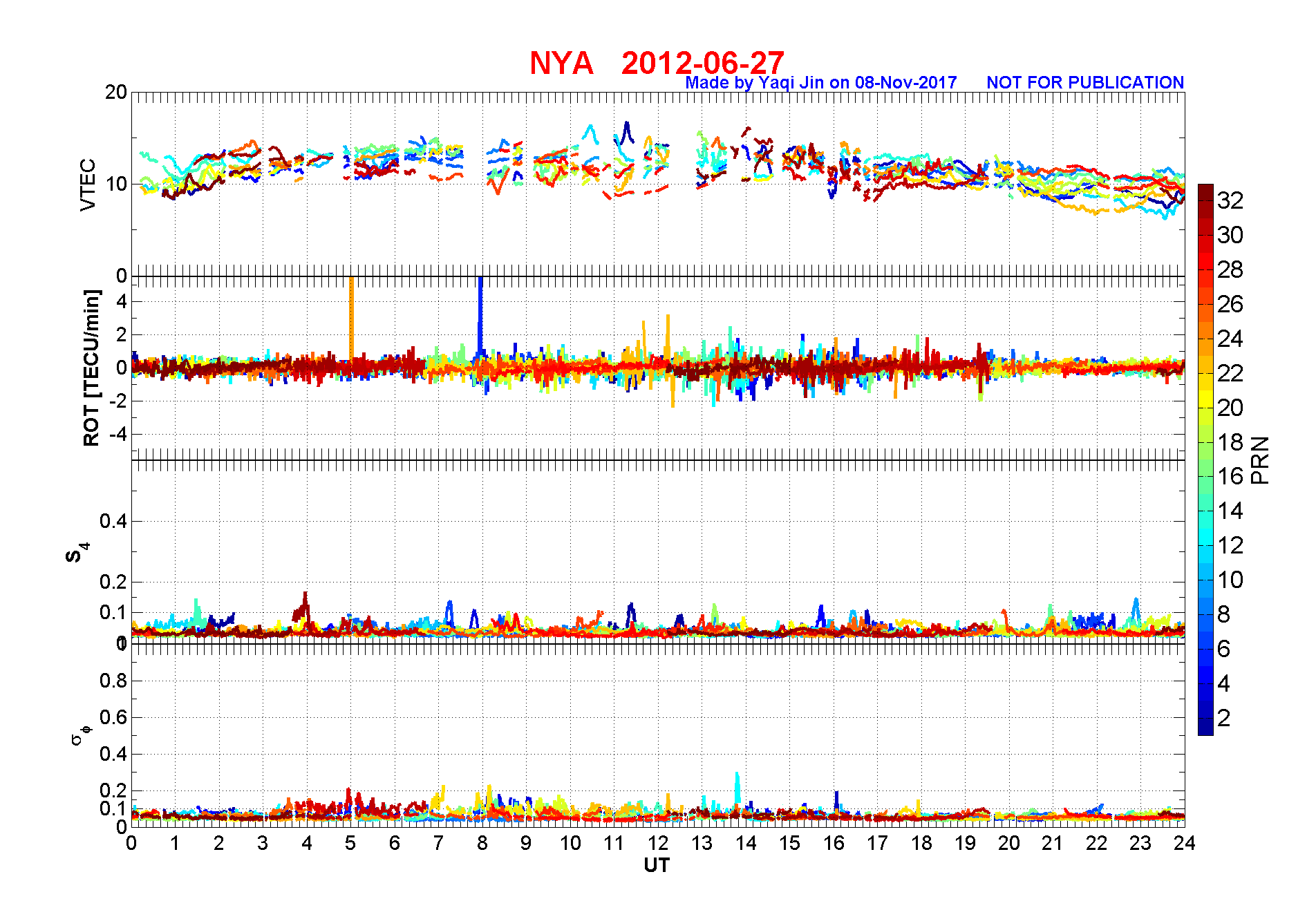1316x919 pixels.
Task: Click the "UT" x-axis label
Action: point(657,865)
